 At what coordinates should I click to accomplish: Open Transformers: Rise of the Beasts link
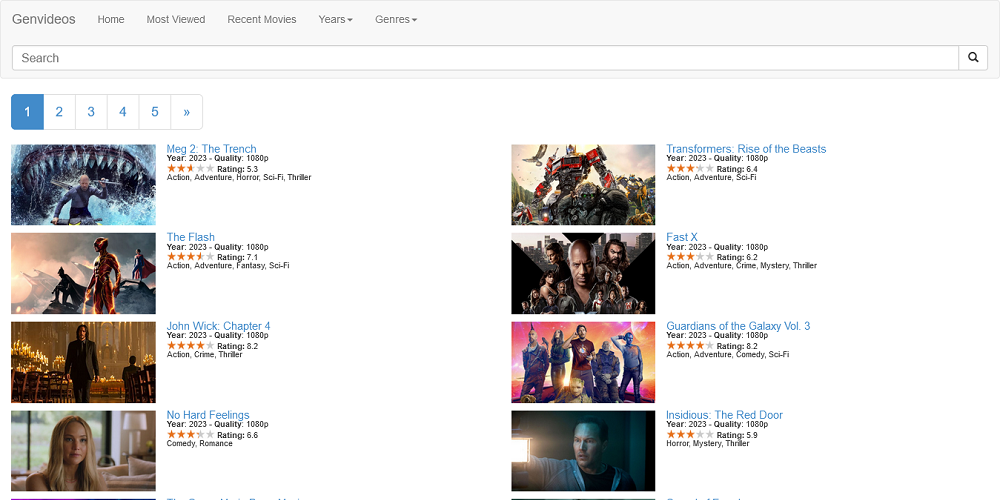point(746,149)
